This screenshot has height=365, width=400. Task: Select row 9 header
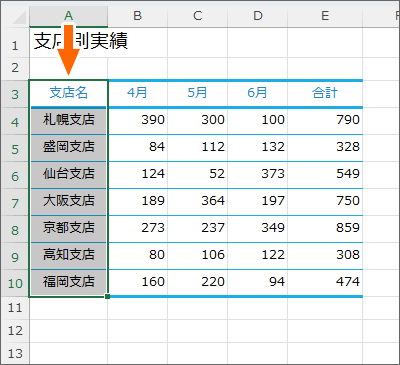click(15, 256)
